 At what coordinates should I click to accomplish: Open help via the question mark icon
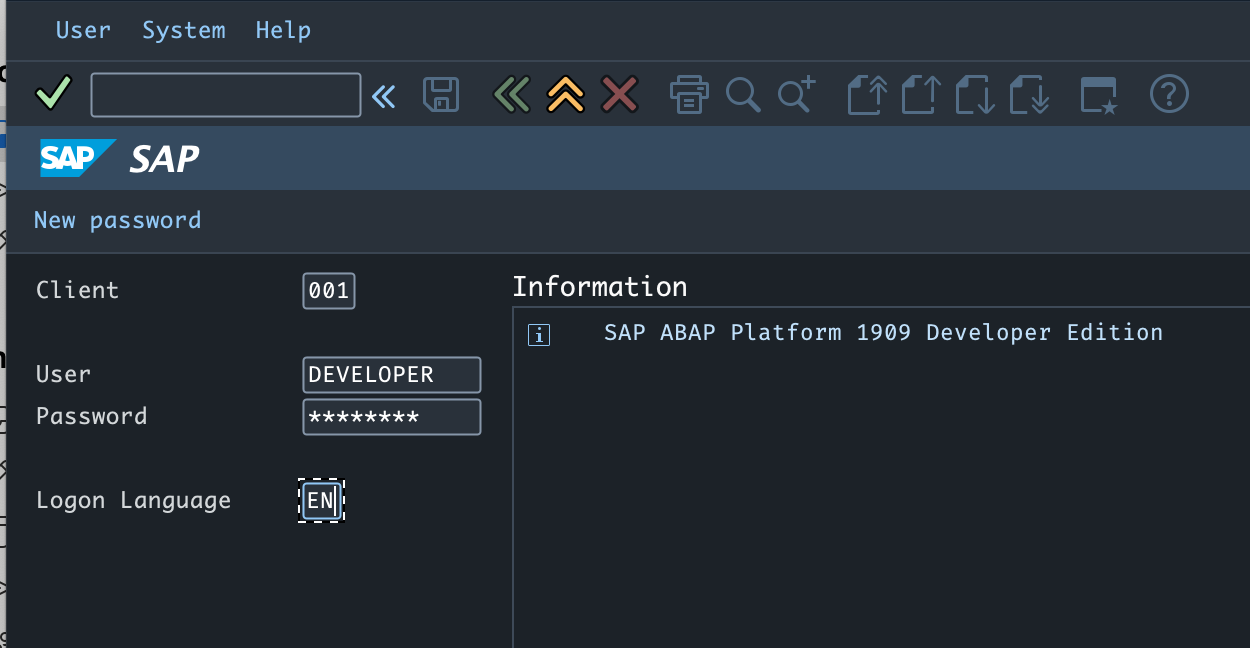[x=1169, y=94]
